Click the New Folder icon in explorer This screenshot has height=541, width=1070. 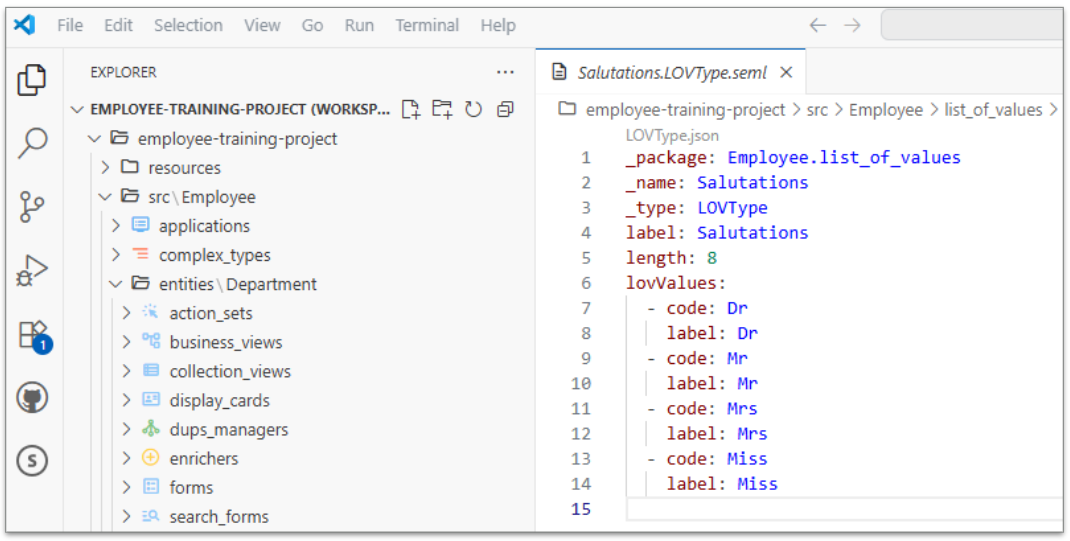(x=442, y=109)
